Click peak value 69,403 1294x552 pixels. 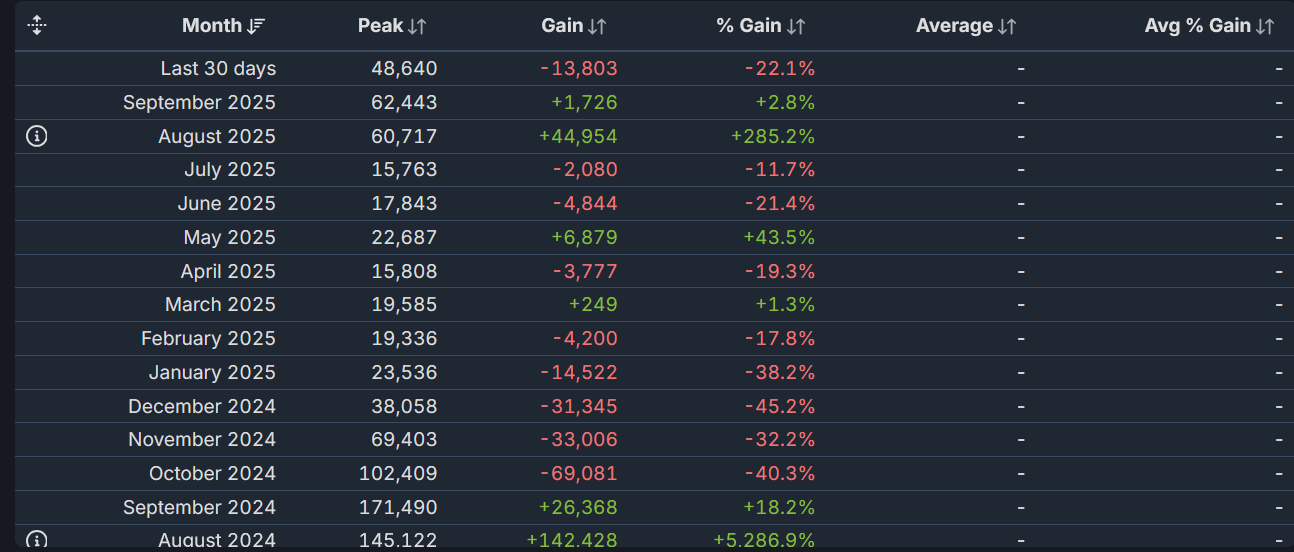404,440
